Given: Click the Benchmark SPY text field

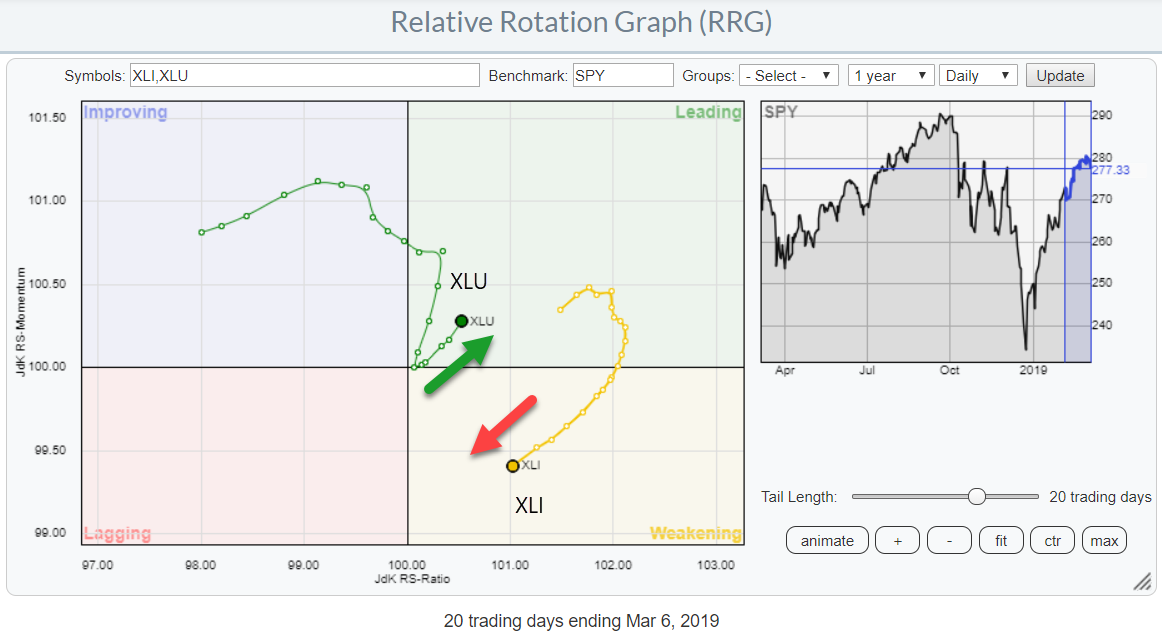Looking at the screenshot, I should [622, 76].
